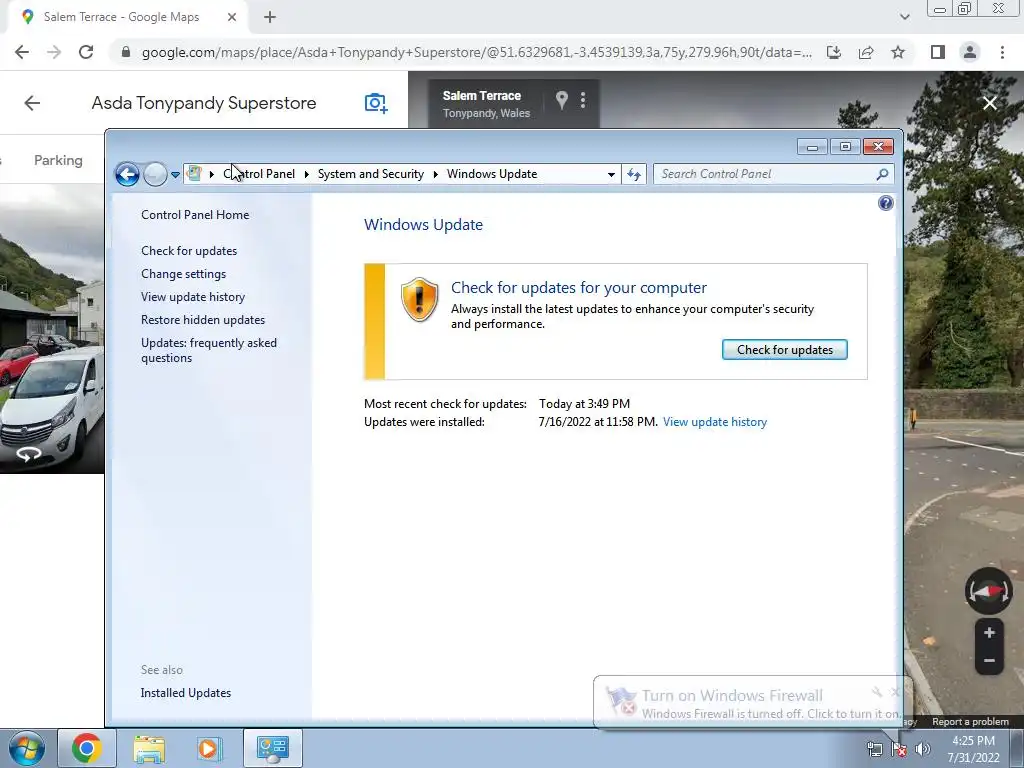Refresh the Windows Update page

[x=634, y=174]
